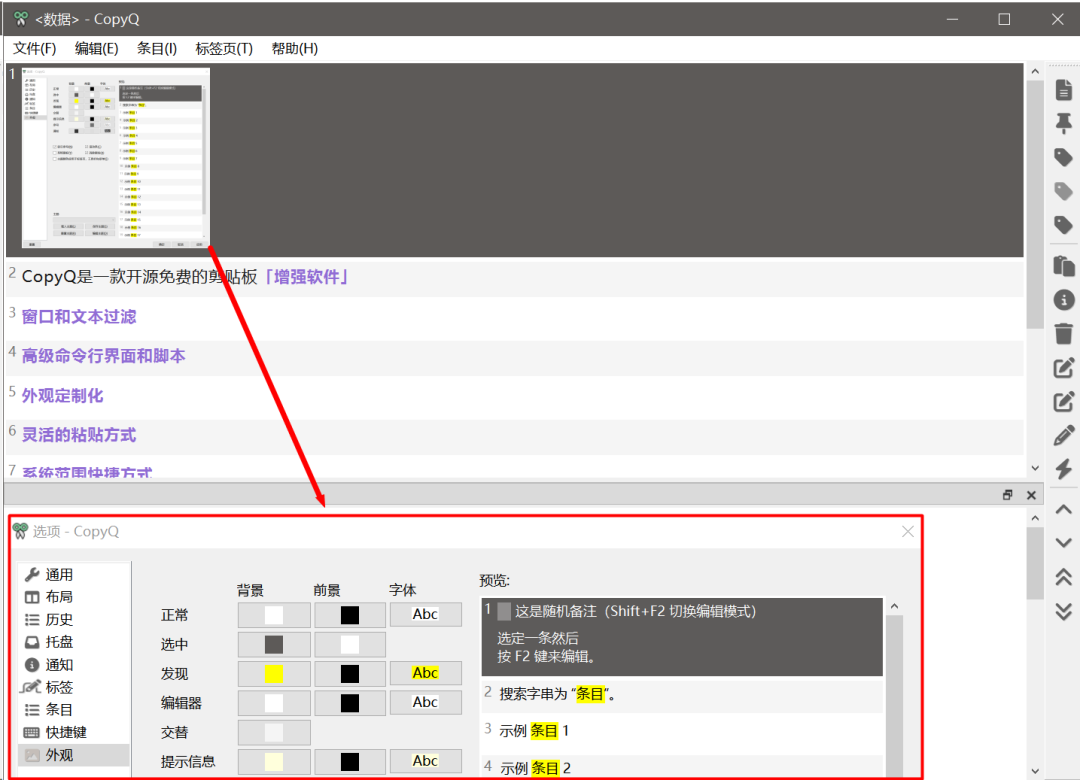Float the preview dock panel
This screenshot has width=1080, height=780.
tap(1008, 495)
